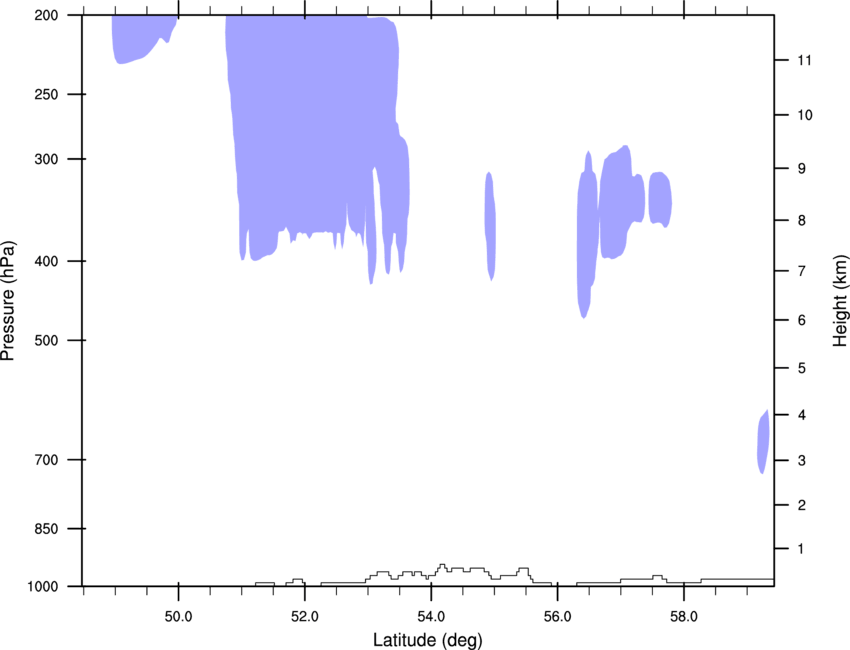
Task: Click the 56.0 latitude tick label
Action: point(558,617)
